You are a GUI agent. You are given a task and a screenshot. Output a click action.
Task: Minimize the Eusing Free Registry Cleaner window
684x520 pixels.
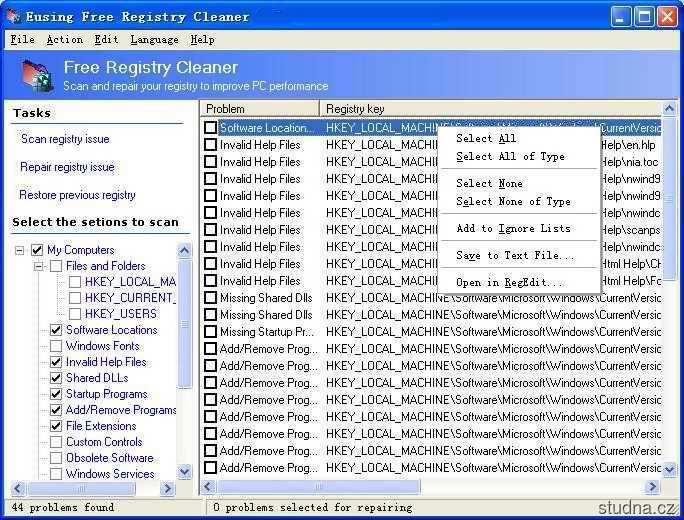pyautogui.click(x=621, y=17)
